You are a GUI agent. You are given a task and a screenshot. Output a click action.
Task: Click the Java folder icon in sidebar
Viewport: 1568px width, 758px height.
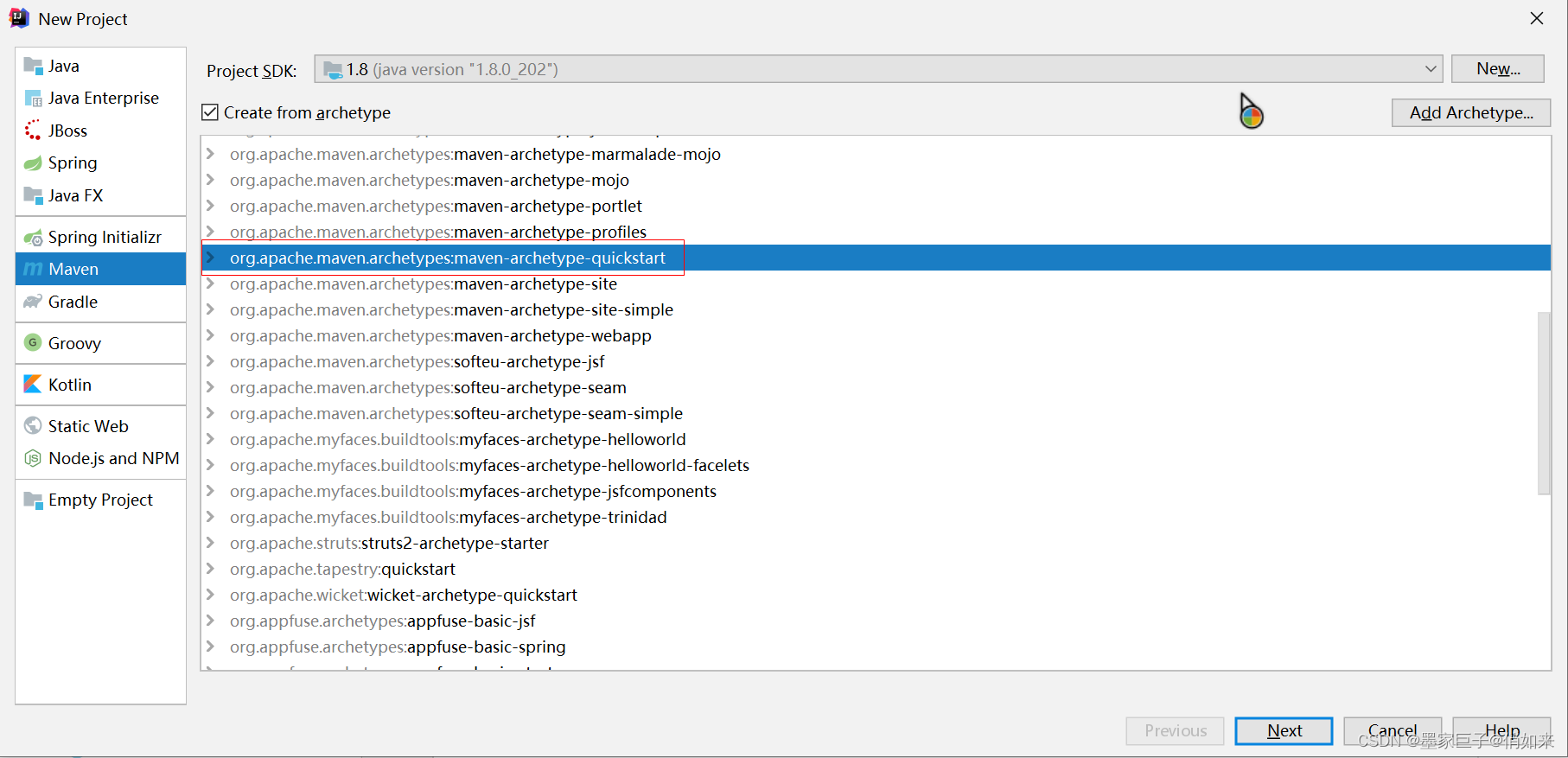point(33,66)
